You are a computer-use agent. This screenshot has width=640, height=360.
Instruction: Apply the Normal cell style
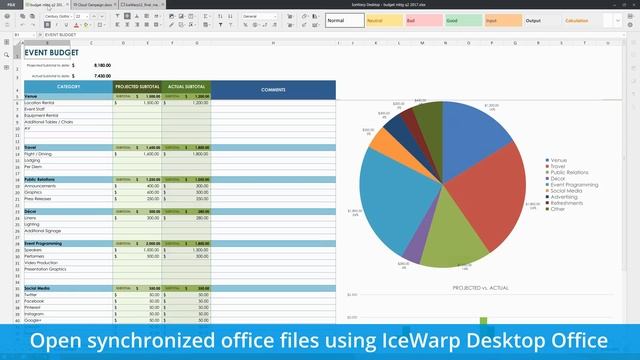point(344,20)
